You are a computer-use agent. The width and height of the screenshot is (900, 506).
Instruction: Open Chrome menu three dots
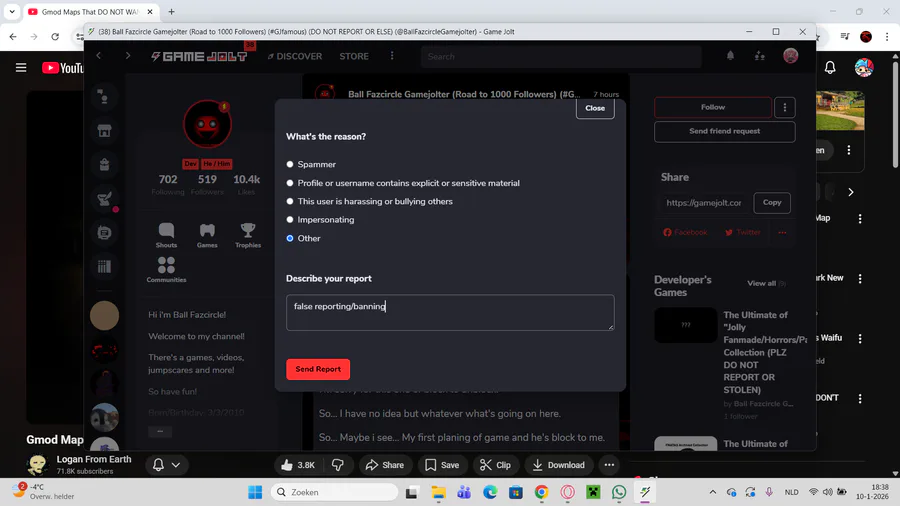coord(887,37)
